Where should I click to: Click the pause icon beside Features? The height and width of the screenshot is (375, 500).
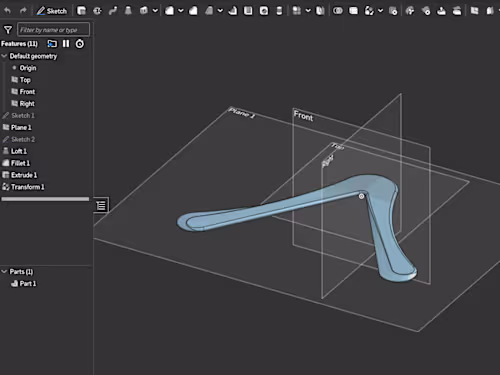pyautogui.click(x=66, y=44)
